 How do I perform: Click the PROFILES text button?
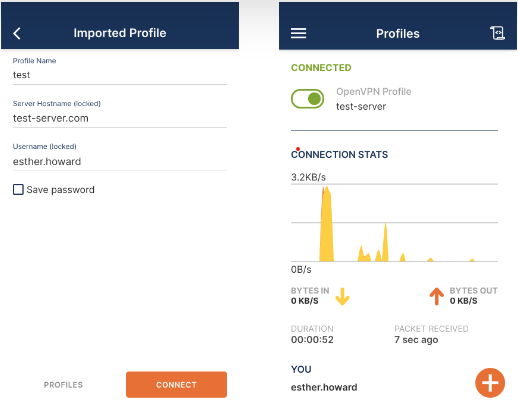point(63,385)
